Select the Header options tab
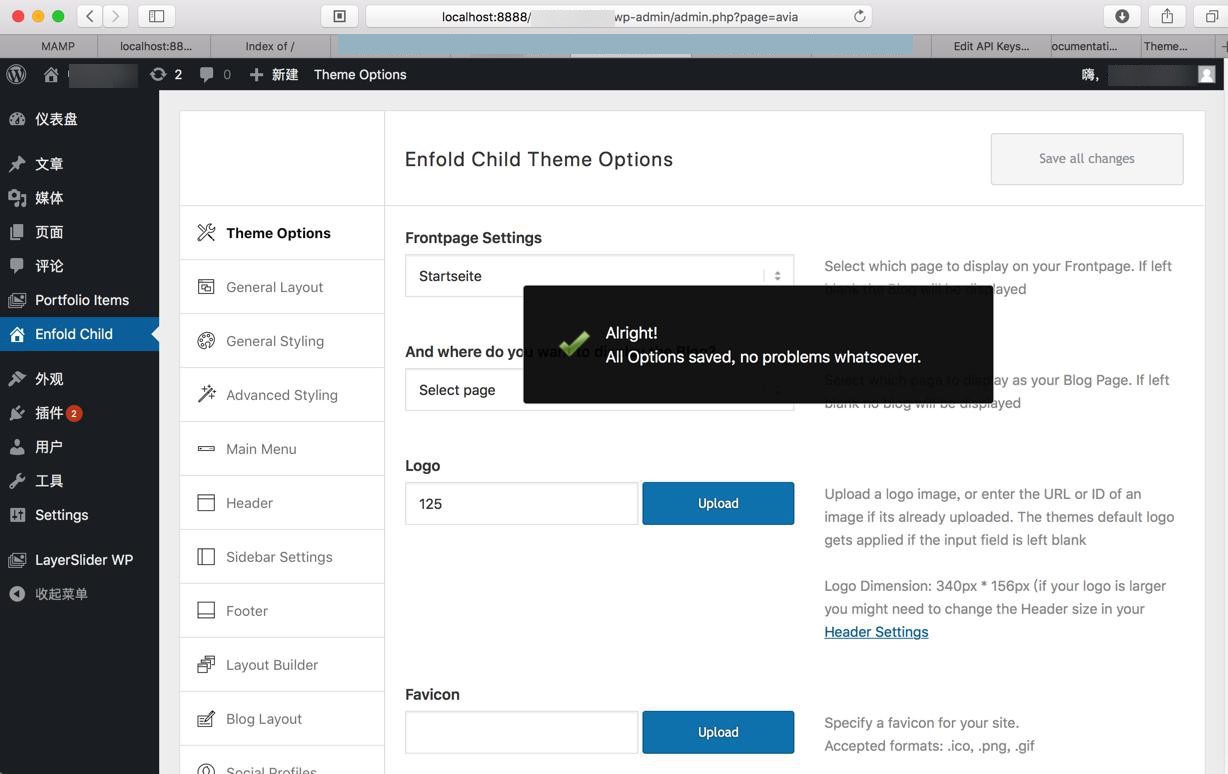1228x774 pixels. (x=249, y=503)
